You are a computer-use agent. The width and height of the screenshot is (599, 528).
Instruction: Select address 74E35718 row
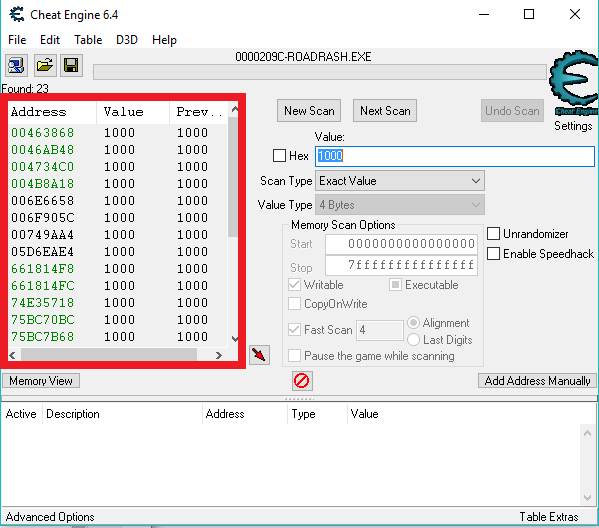118,303
